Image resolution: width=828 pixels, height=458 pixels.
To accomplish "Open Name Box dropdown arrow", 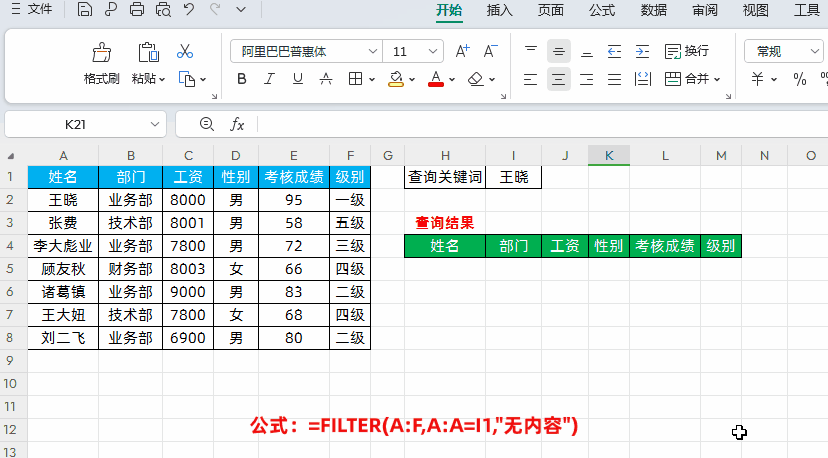I will pyautogui.click(x=155, y=124).
